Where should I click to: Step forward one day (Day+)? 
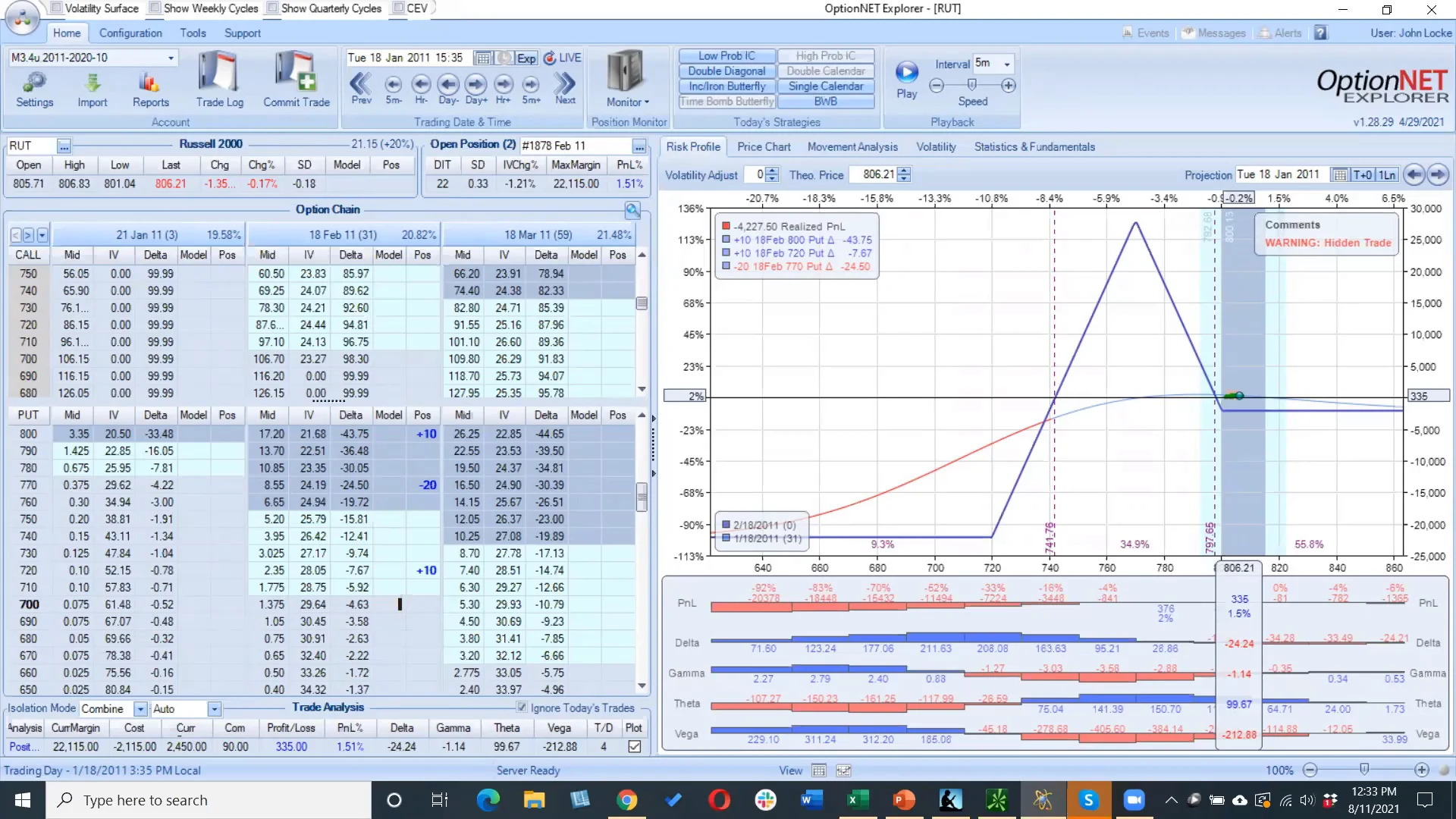point(475,87)
